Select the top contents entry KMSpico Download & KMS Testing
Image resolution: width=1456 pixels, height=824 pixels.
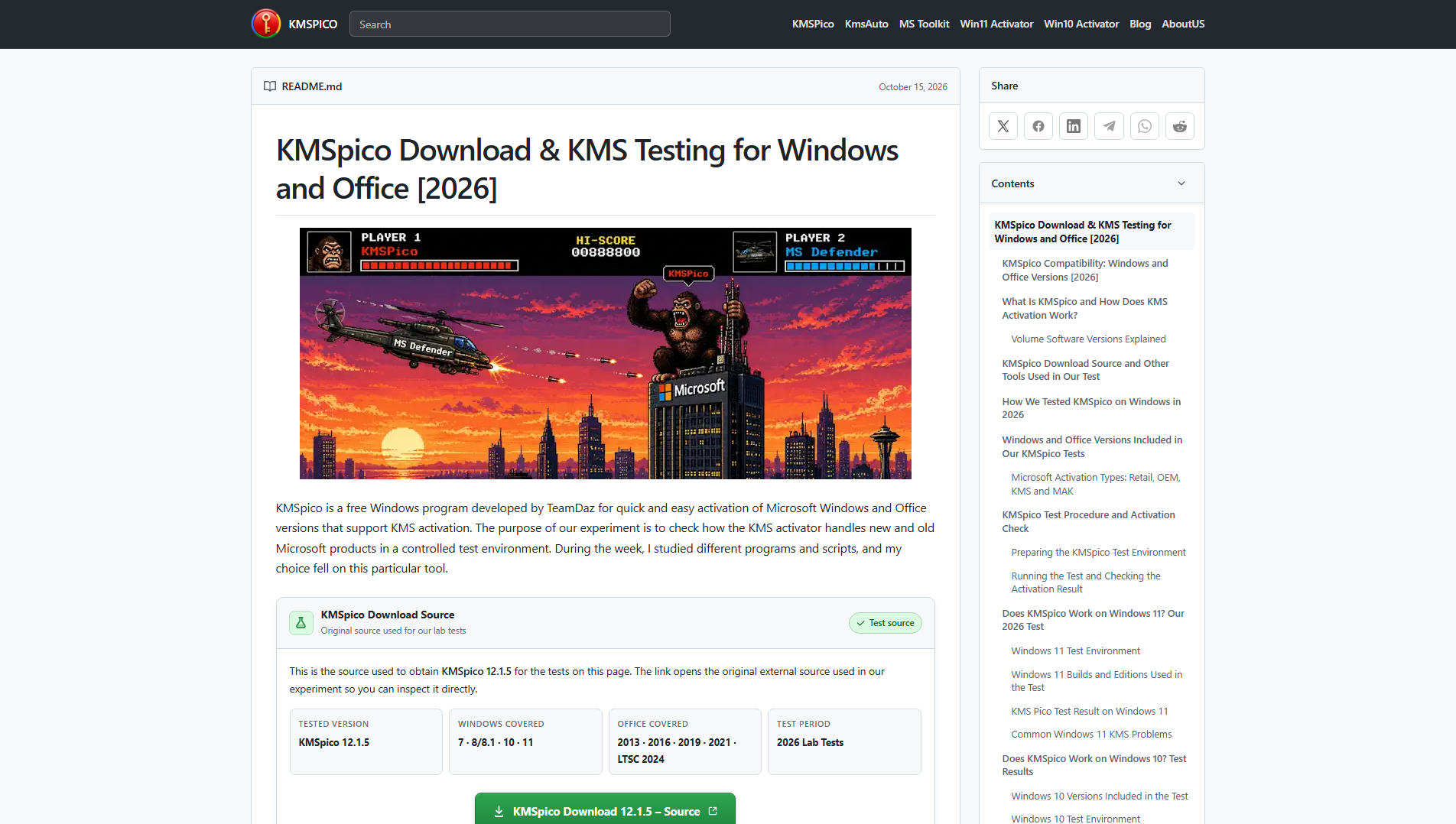(1091, 232)
